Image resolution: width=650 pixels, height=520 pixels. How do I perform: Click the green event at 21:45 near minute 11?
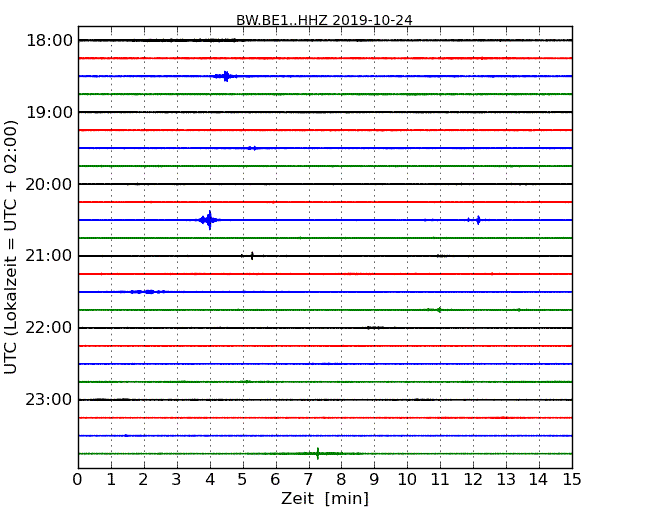[x=438, y=310]
